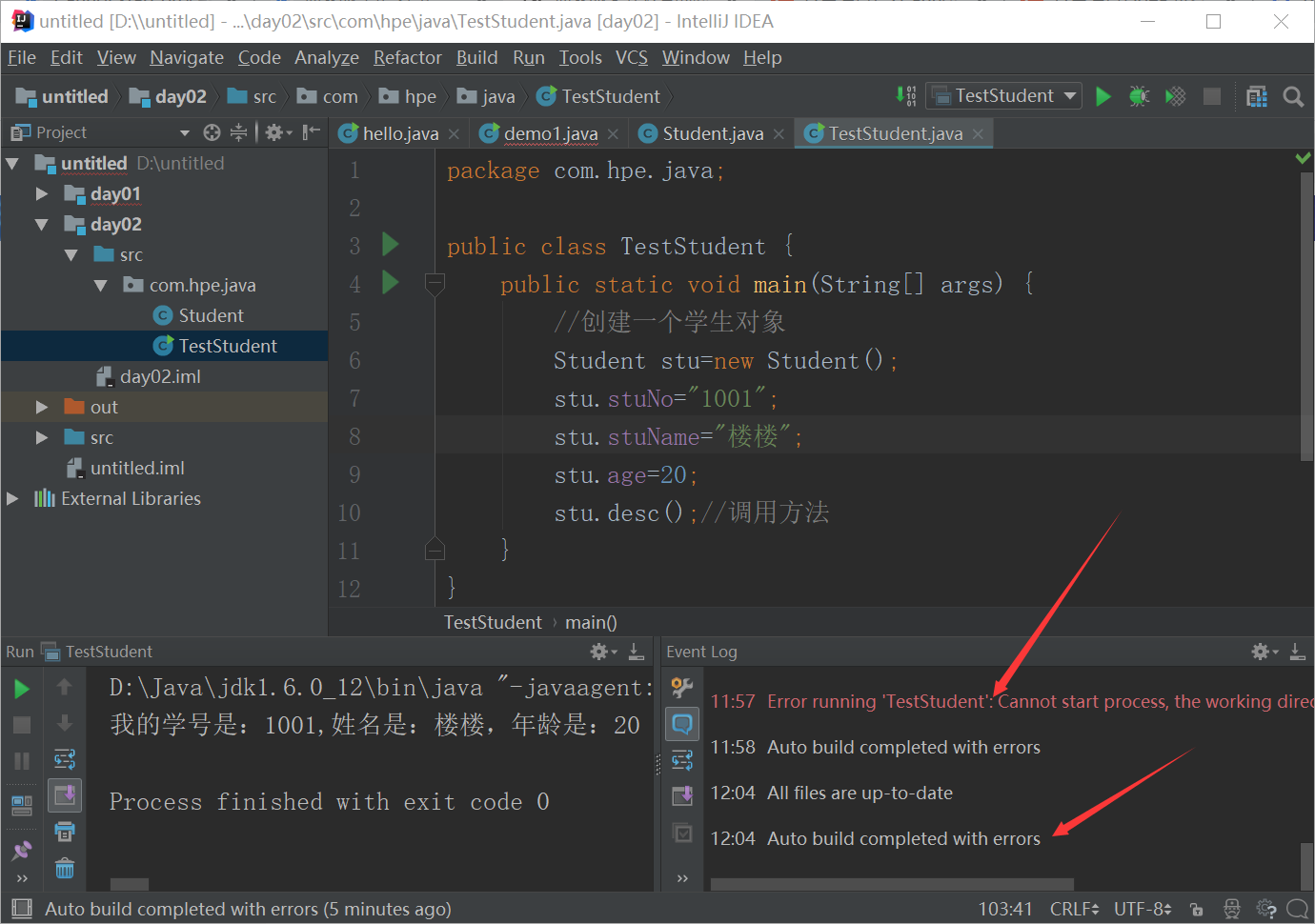Switch to Student.java tab

[713, 133]
